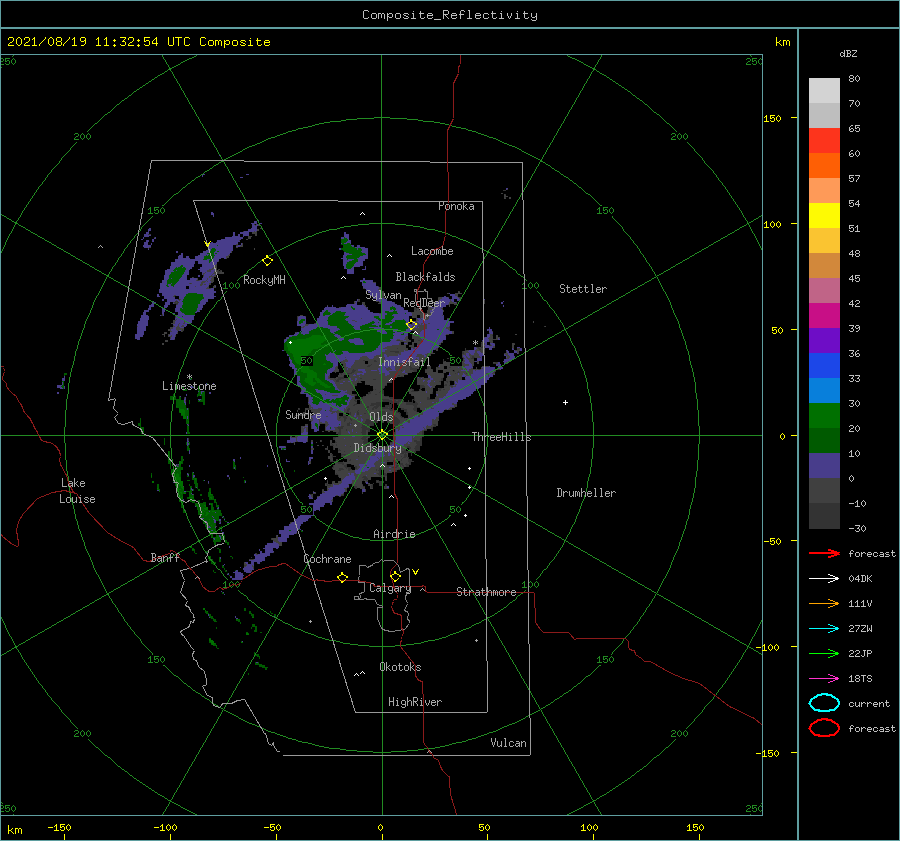Click the RockyMH label
The height and width of the screenshot is (841, 900).
pos(264,280)
